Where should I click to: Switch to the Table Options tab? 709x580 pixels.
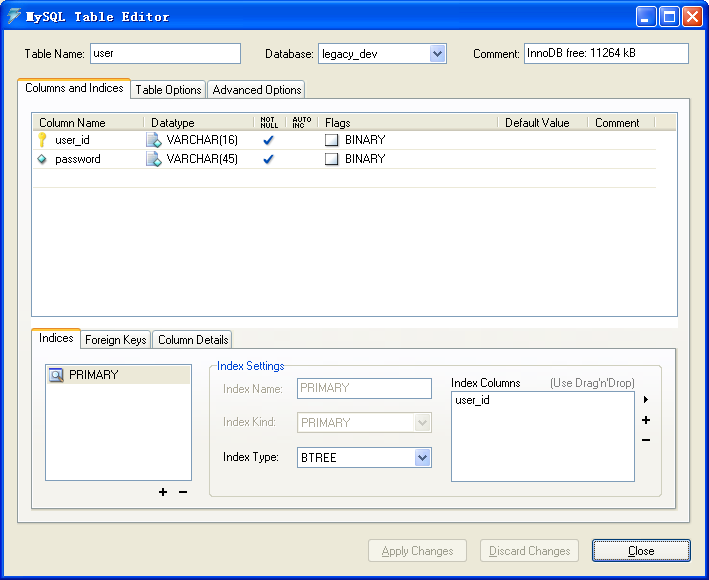click(x=168, y=90)
